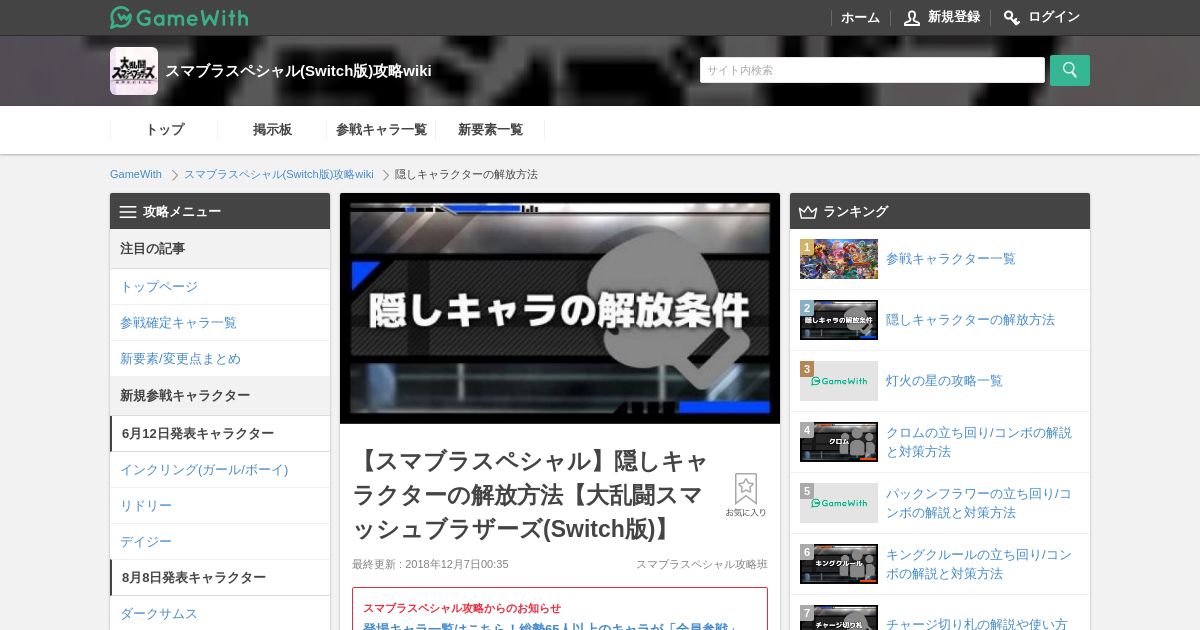Click the スマブラスペシャル(Switch版)攻略wiki header title

[x=298, y=71]
